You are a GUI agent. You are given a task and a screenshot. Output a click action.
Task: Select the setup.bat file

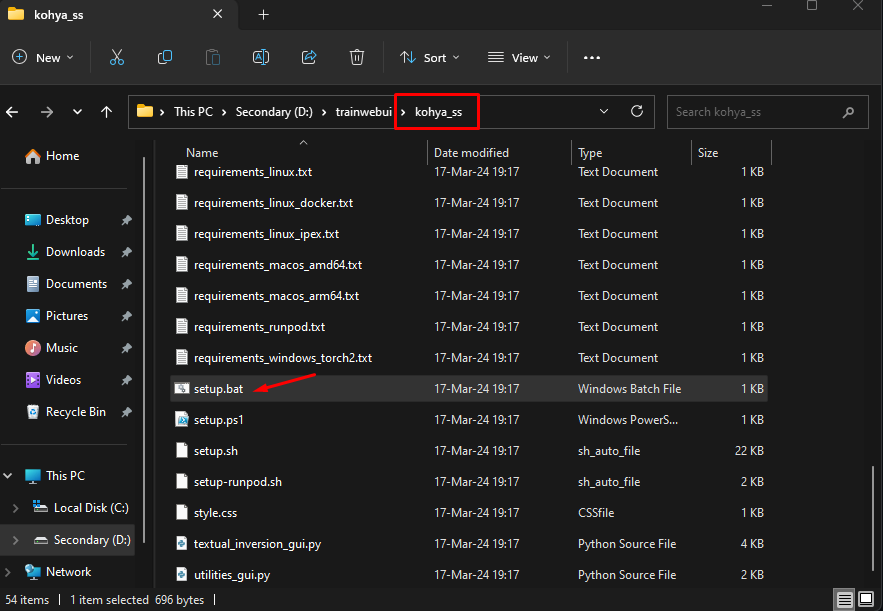(x=218, y=389)
